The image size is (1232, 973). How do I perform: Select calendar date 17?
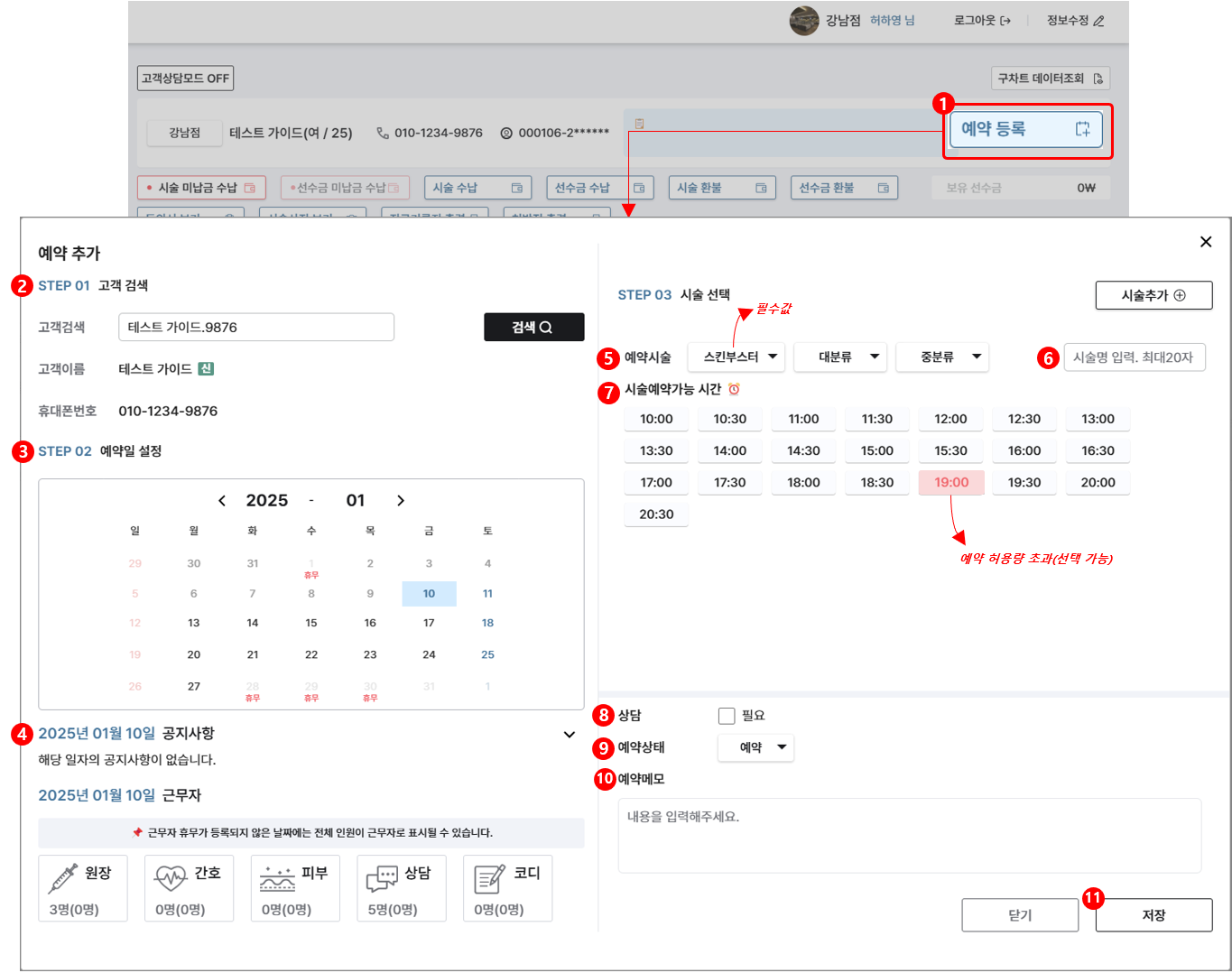(x=429, y=623)
